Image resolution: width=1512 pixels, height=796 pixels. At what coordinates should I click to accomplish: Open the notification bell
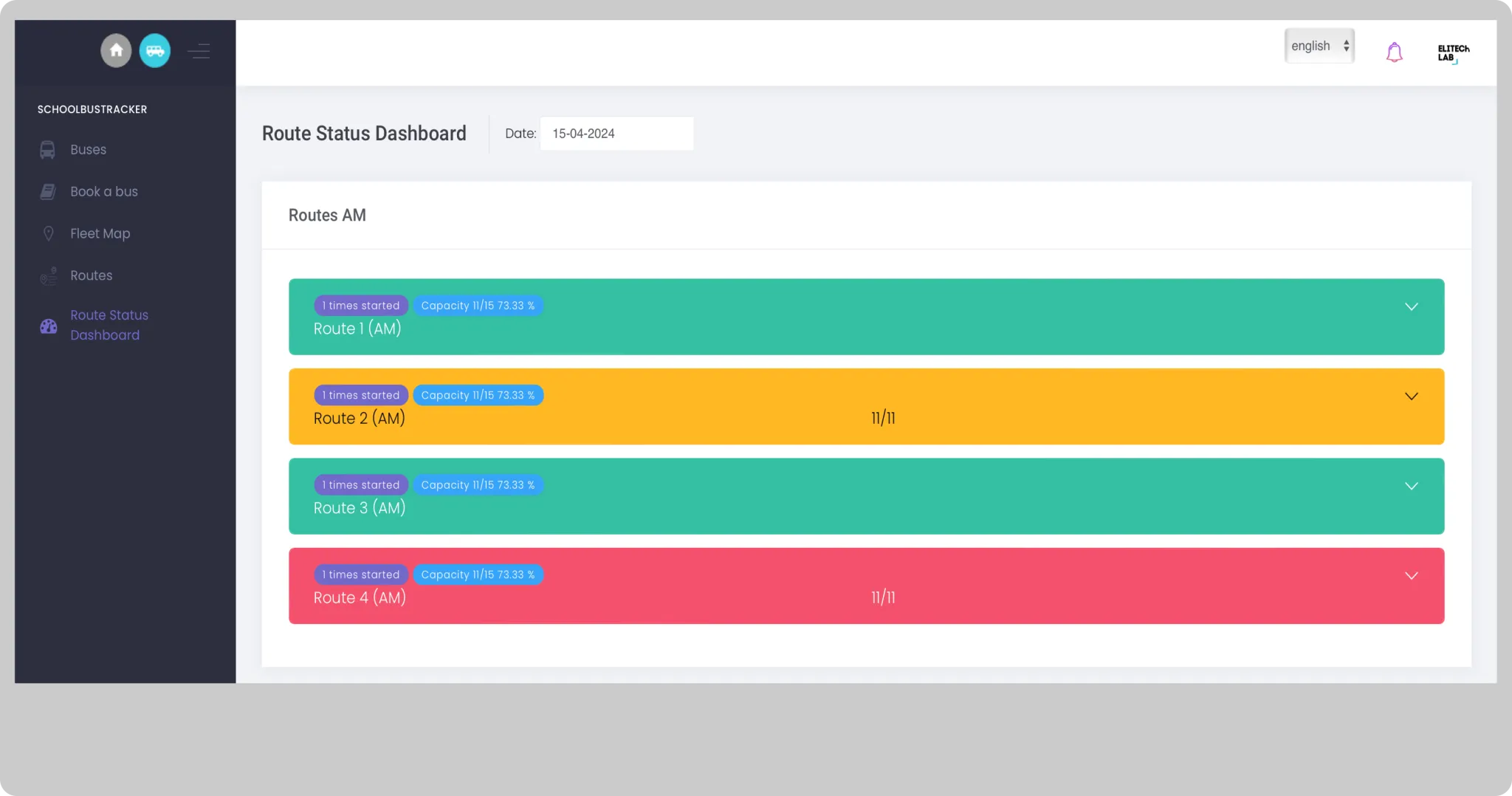(x=1394, y=52)
